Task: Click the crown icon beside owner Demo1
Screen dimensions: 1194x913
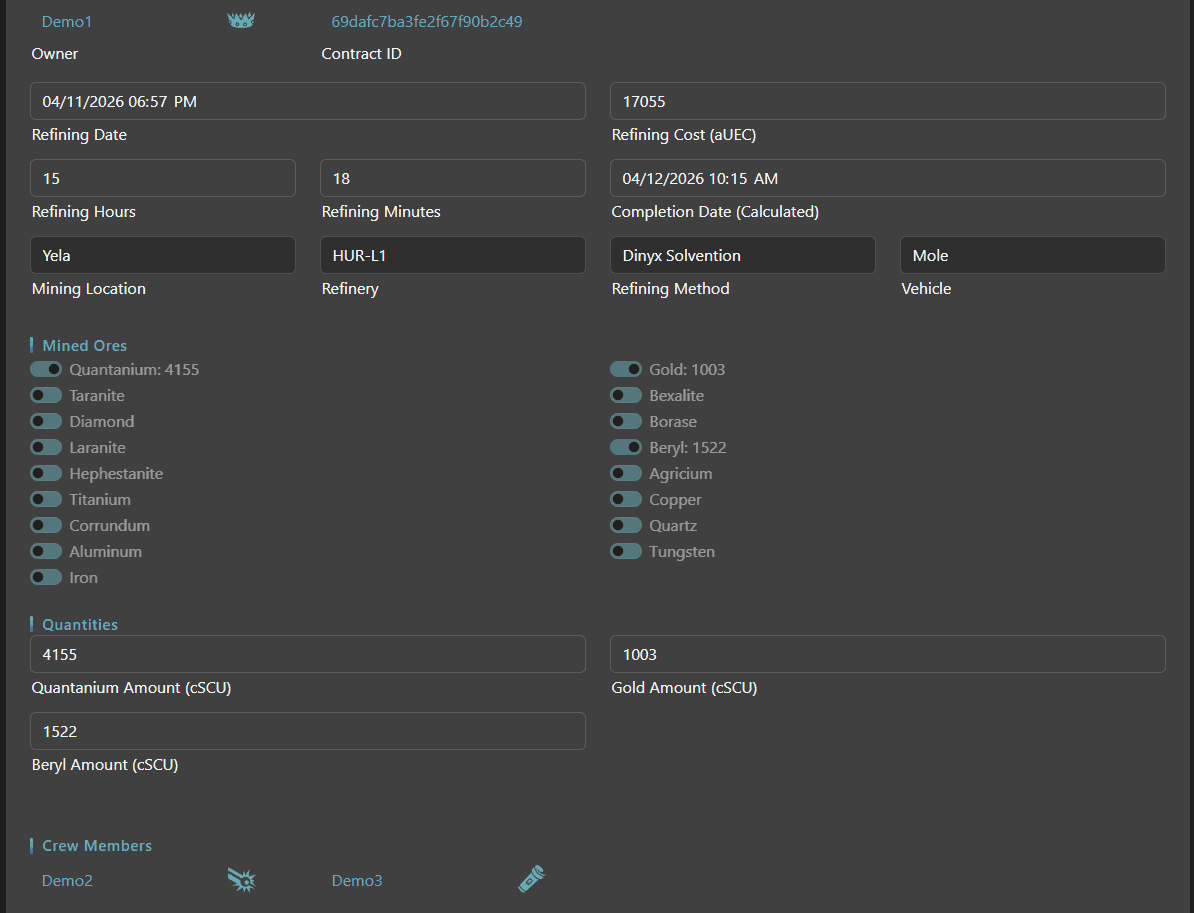Action: pos(241,18)
